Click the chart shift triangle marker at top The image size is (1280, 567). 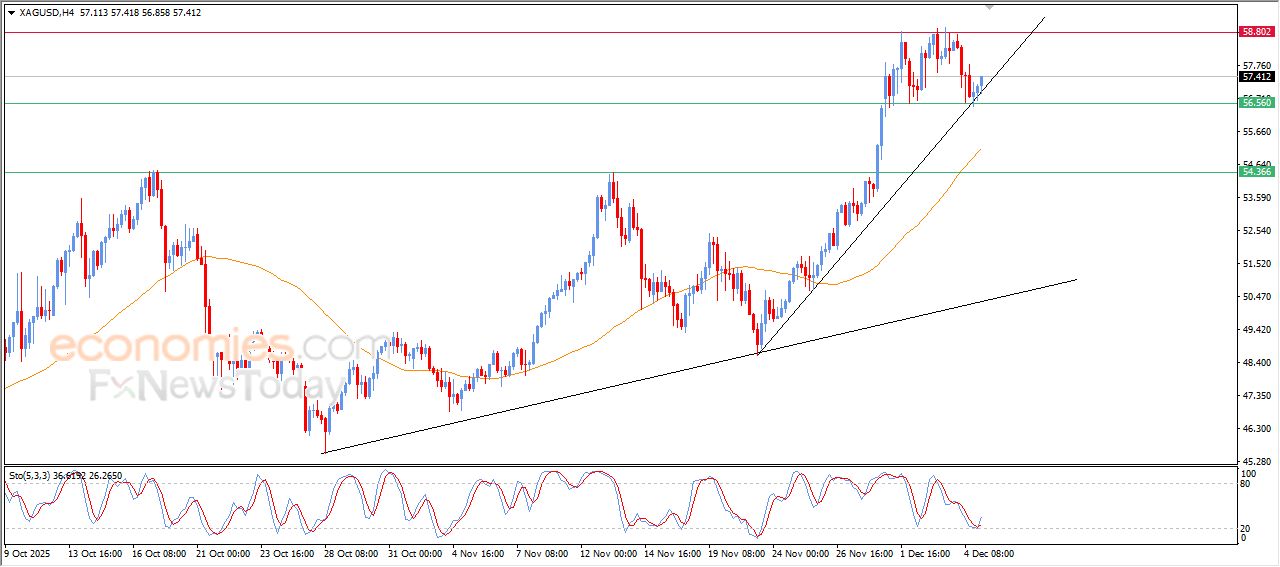click(x=990, y=7)
